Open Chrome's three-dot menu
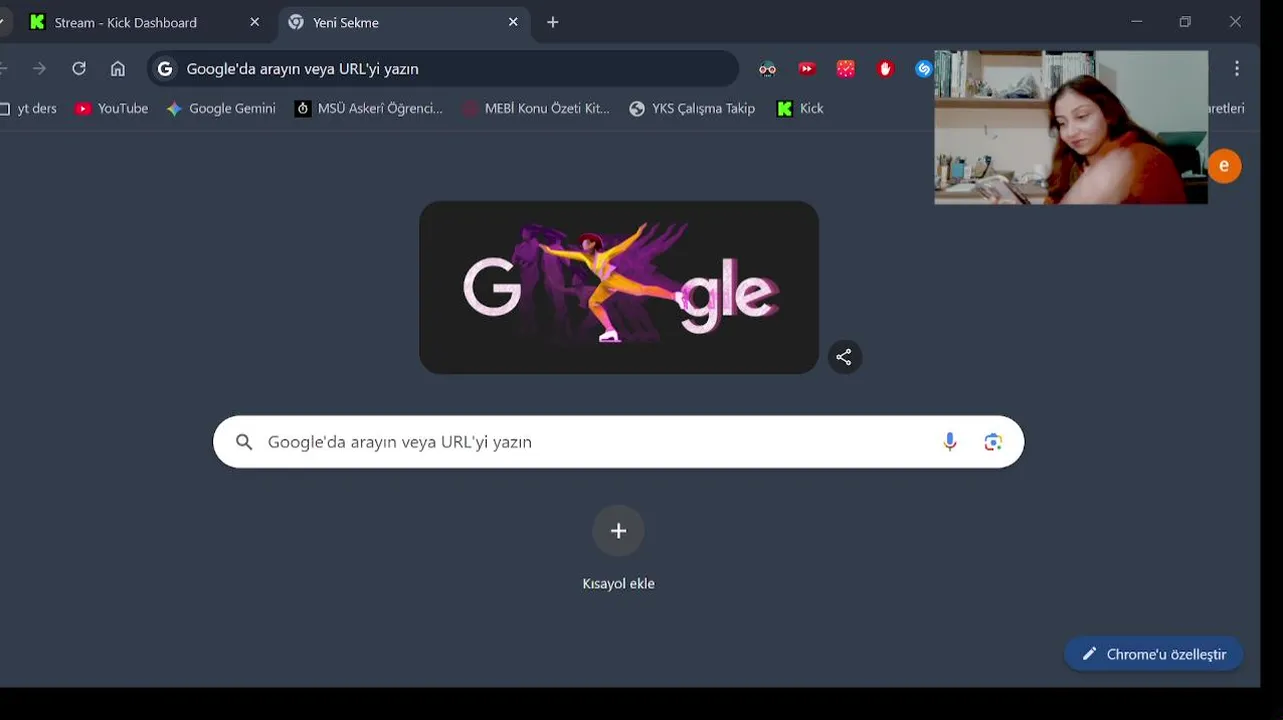1283x720 pixels. pos(1237,69)
